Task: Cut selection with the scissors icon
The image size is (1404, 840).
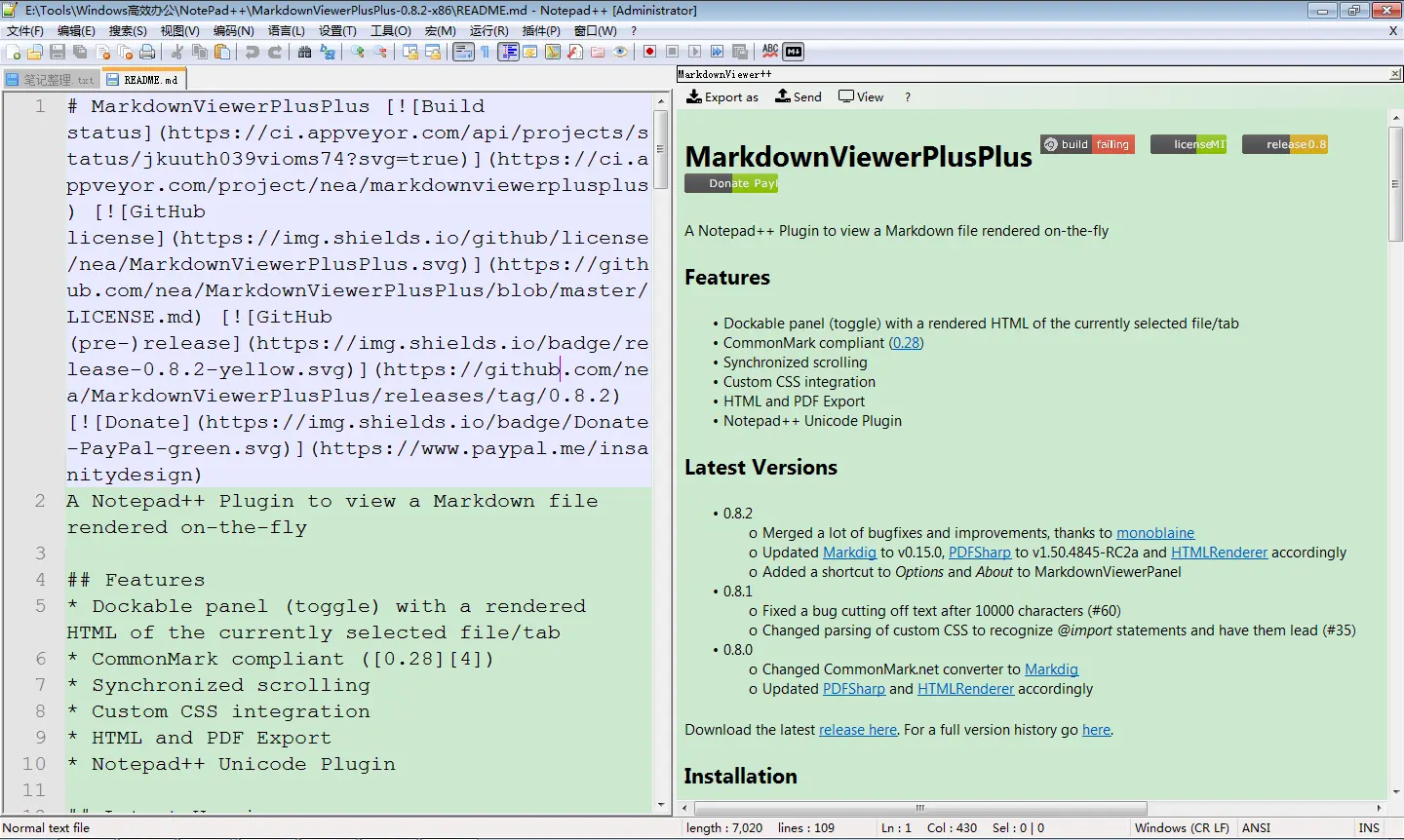Action: click(177, 52)
